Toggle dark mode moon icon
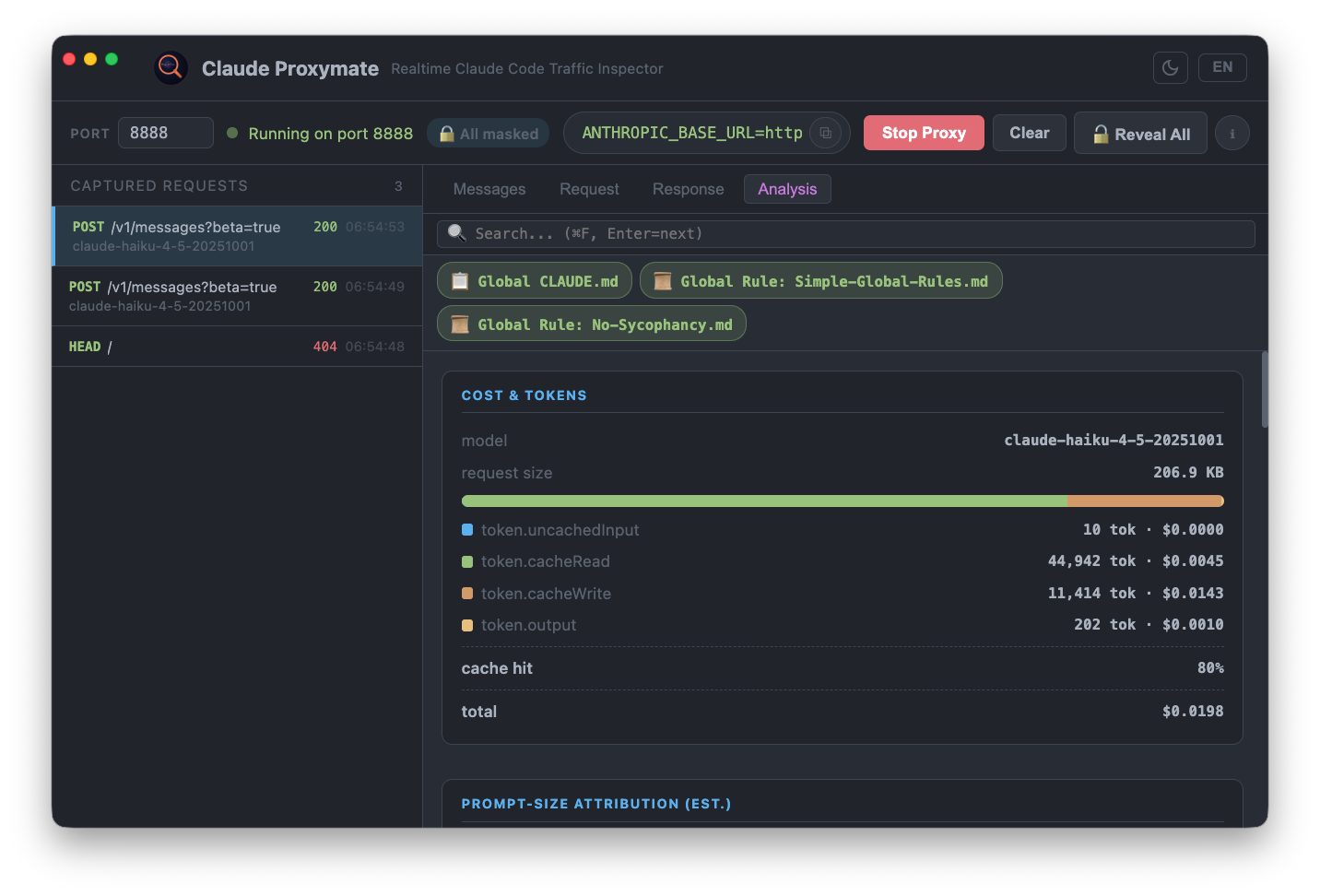Screen dimensions: 1320x896 [1171, 67]
